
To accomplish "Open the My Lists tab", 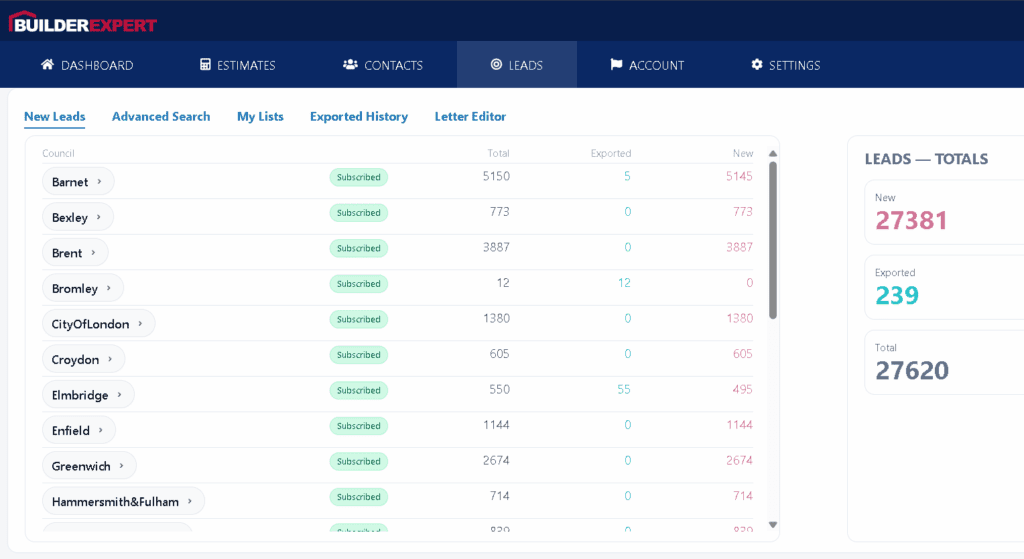I will 261,116.
